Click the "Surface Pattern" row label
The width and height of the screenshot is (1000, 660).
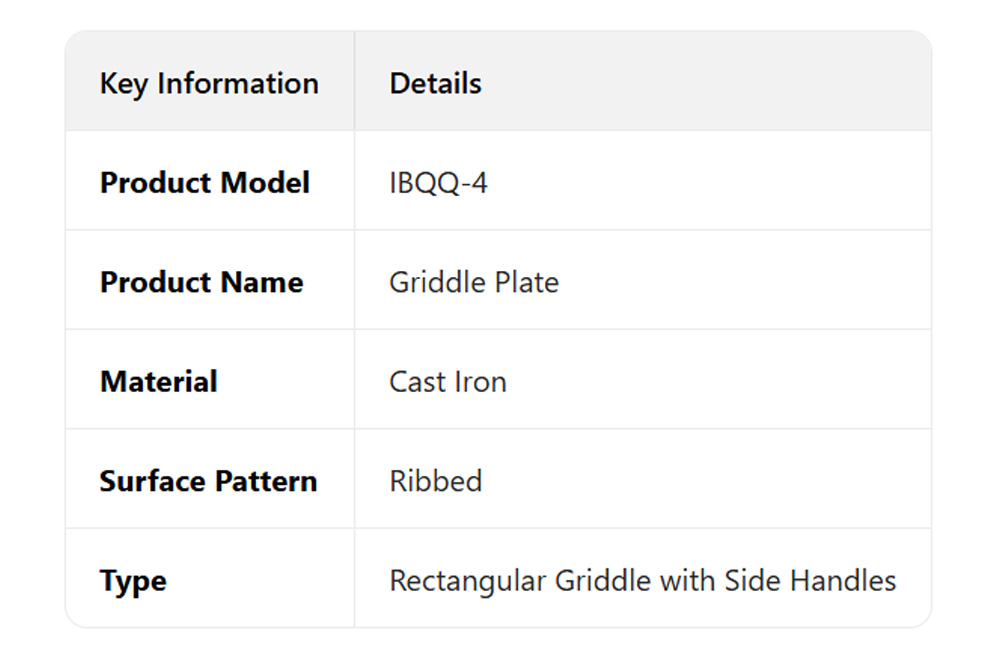tap(208, 481)
